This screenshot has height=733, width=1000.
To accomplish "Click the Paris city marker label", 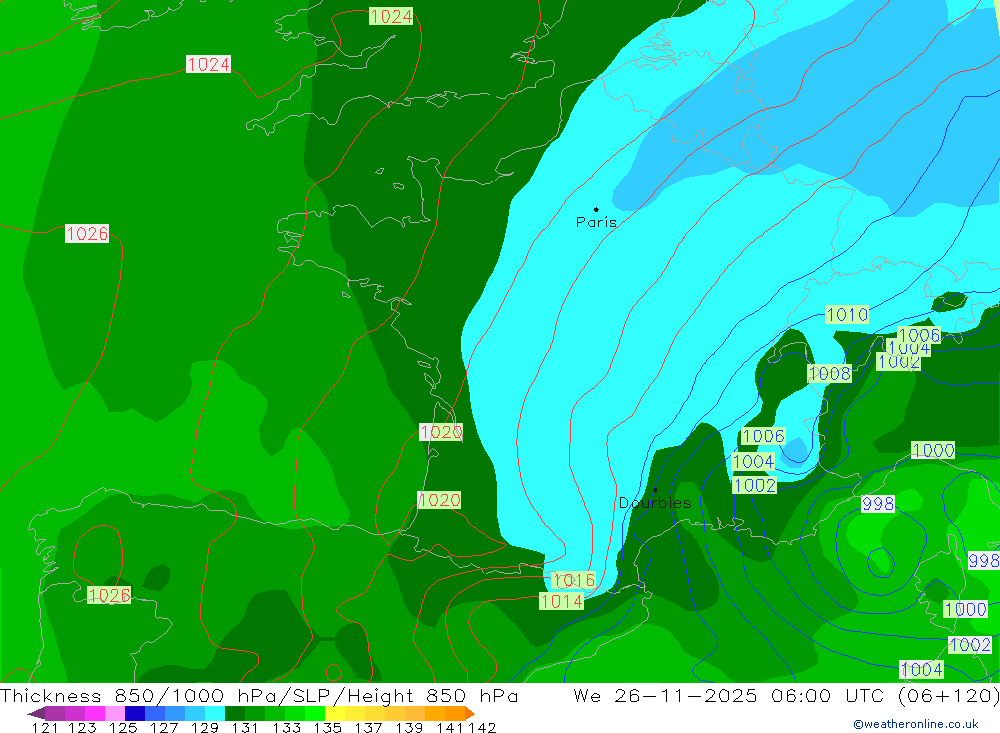I will pos(596,222).
